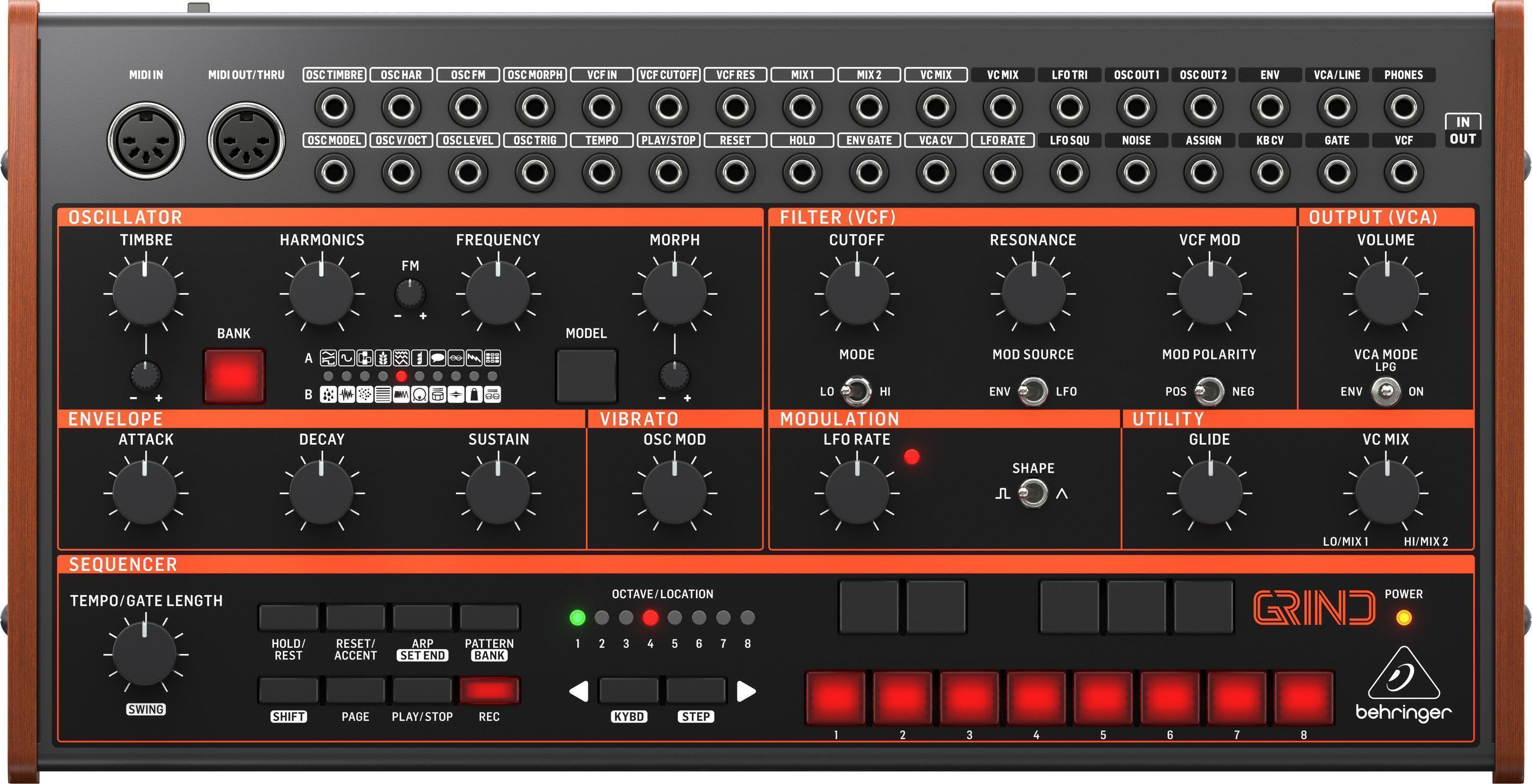1532x784 pixels.
Task: Select the cymbal model icon in bank B
Action: (x=457, y=395)
